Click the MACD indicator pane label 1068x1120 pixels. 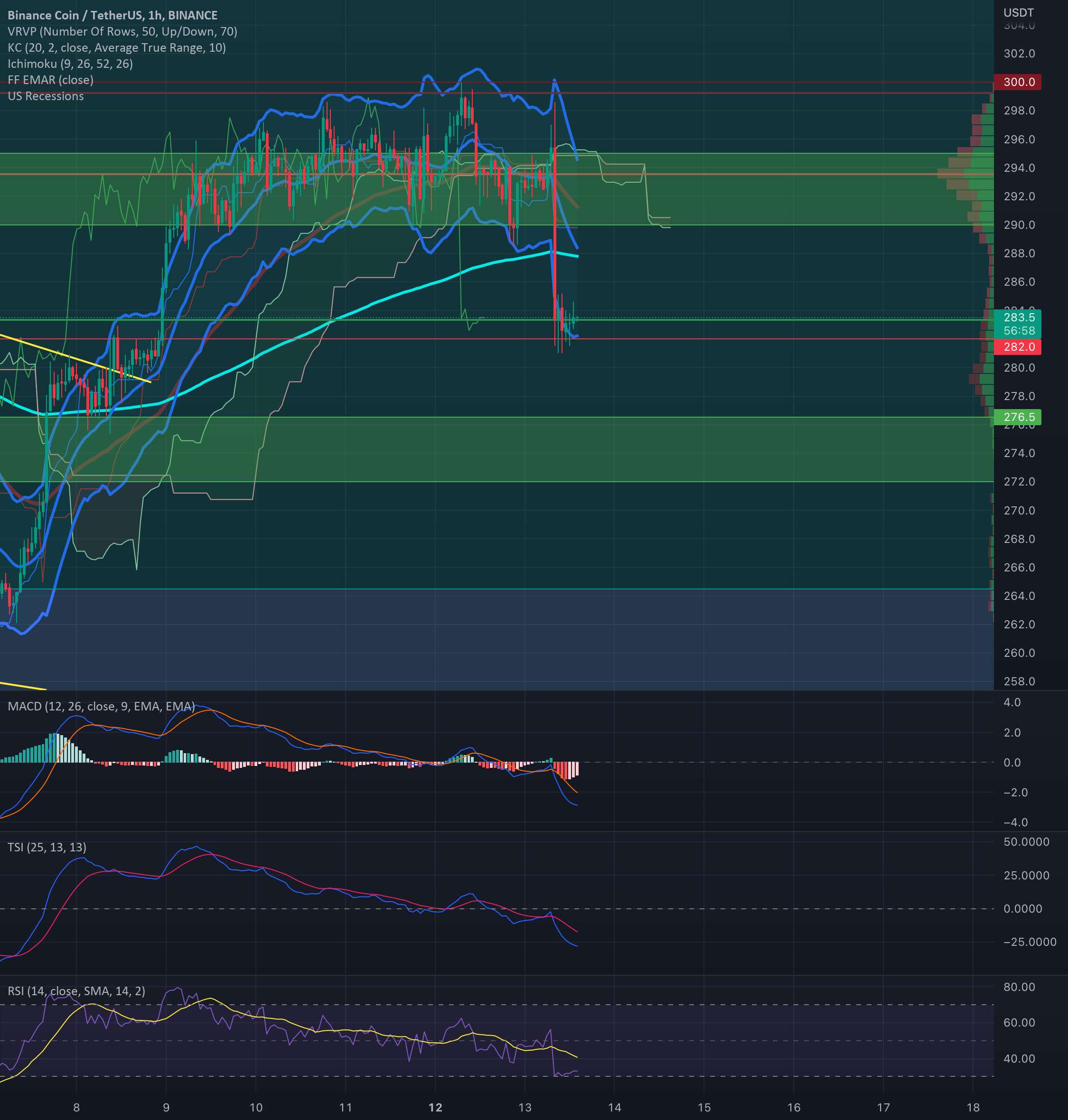tap(101, 706)
